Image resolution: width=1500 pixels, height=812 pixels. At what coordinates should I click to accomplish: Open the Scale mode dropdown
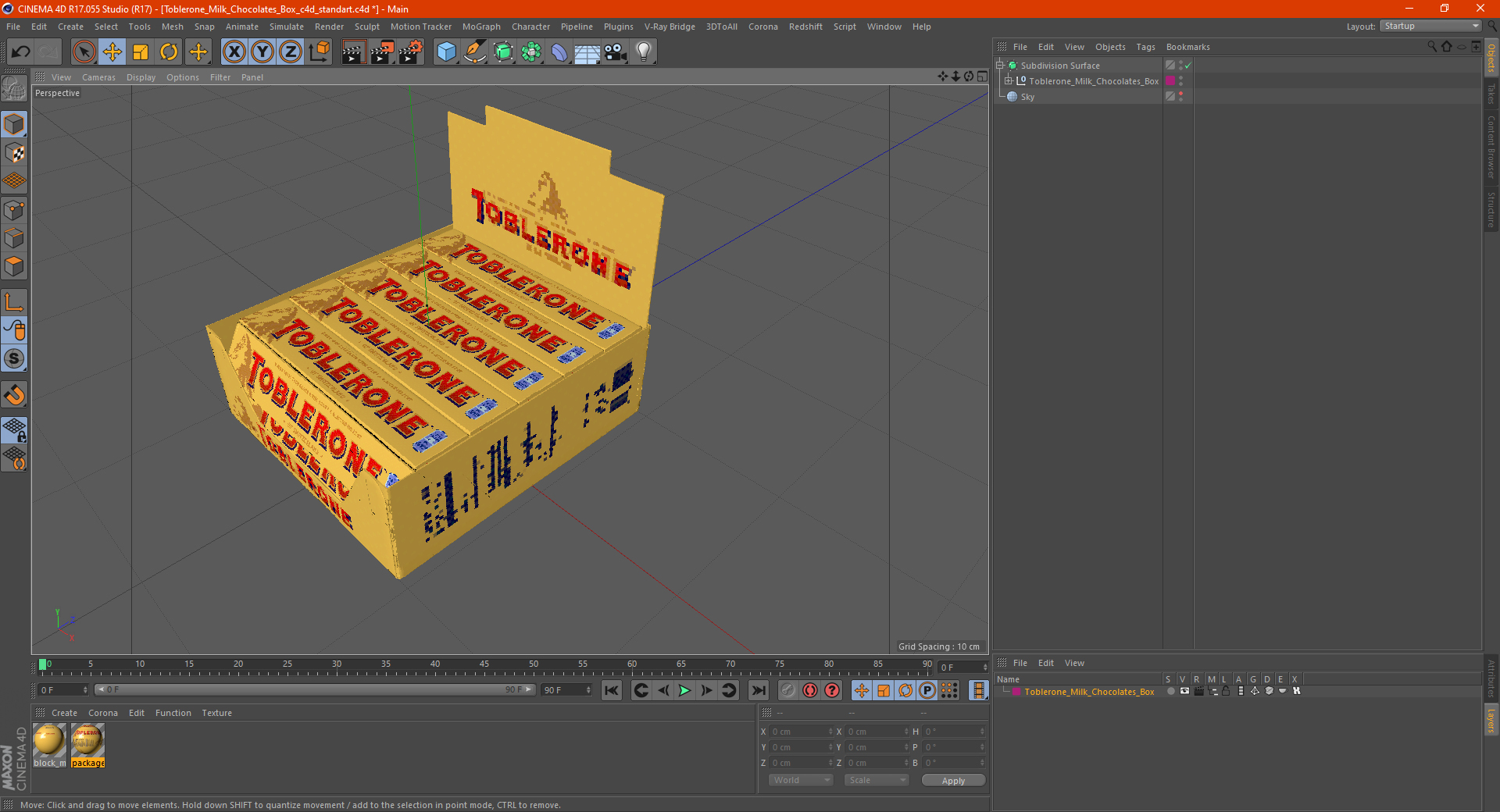point(876,780)
